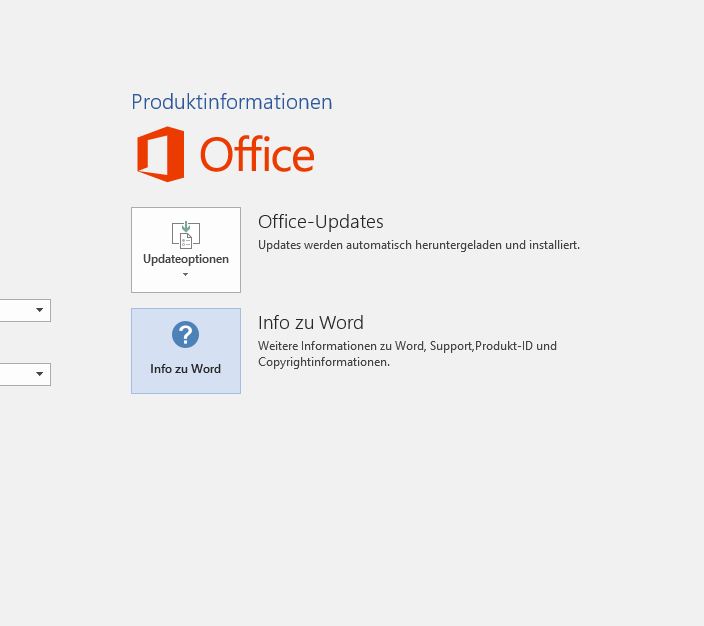The height and width of the screenshot is (626, 704).
Task: Click the 'Weitere Informationen zu Word' description text
Action: tap(407, 354)
